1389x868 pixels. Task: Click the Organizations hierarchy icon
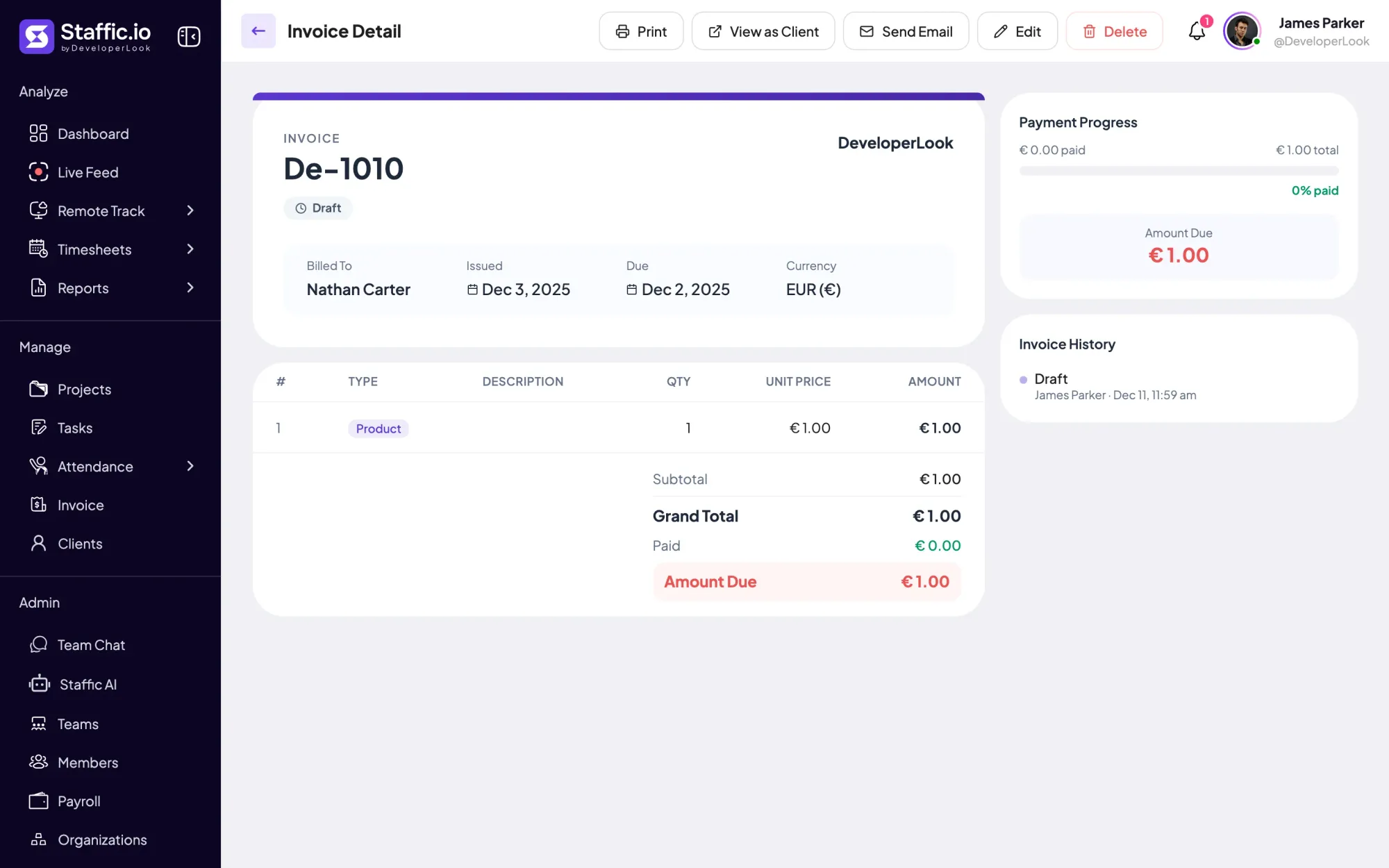tap(39, 840)
